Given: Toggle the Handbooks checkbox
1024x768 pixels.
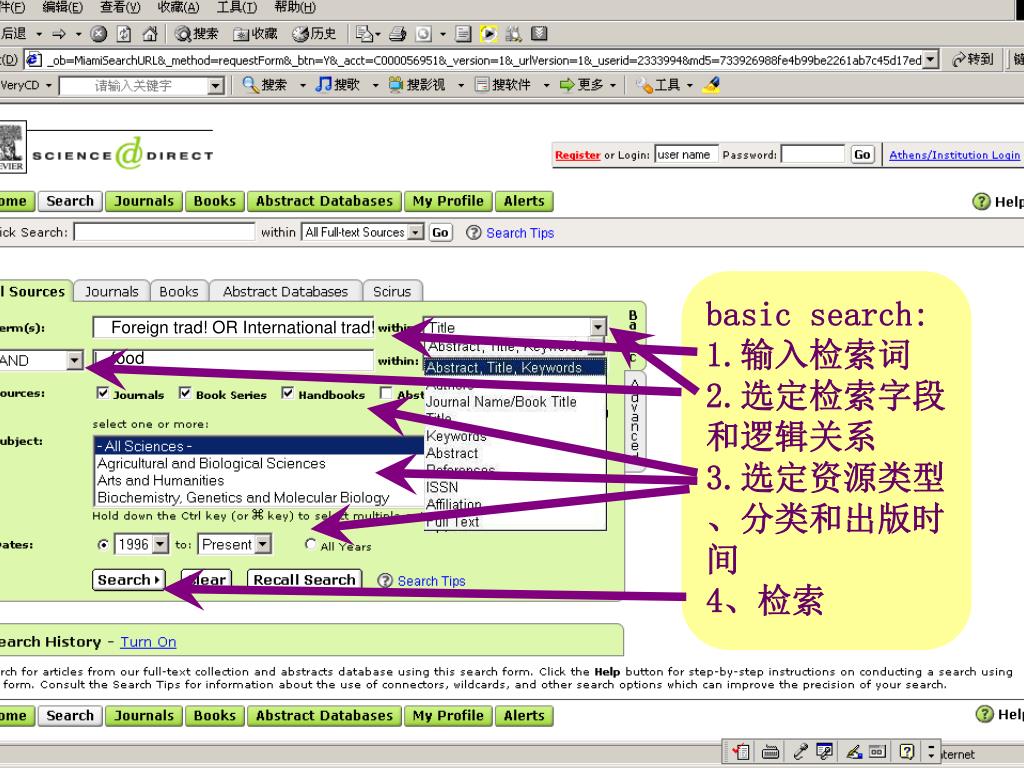Looking at the screenshot, I should 287,393.
